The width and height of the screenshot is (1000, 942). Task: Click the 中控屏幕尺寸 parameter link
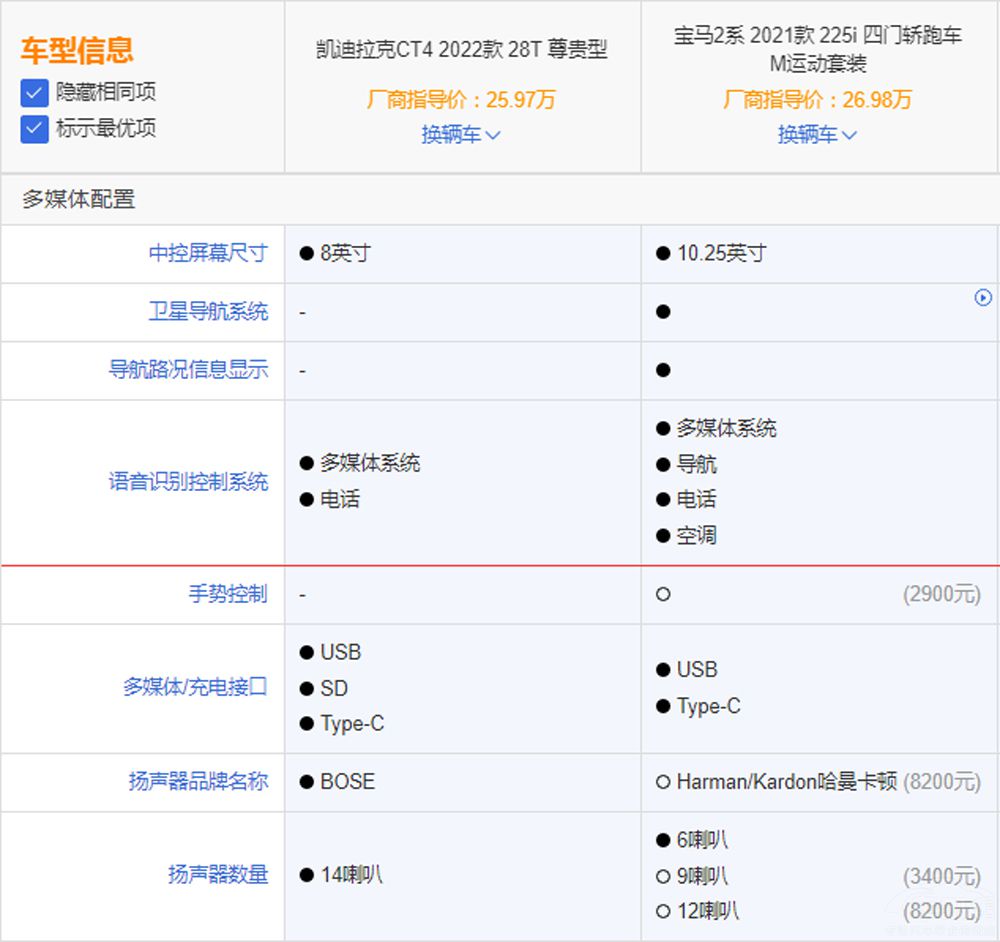coord(208,253)
